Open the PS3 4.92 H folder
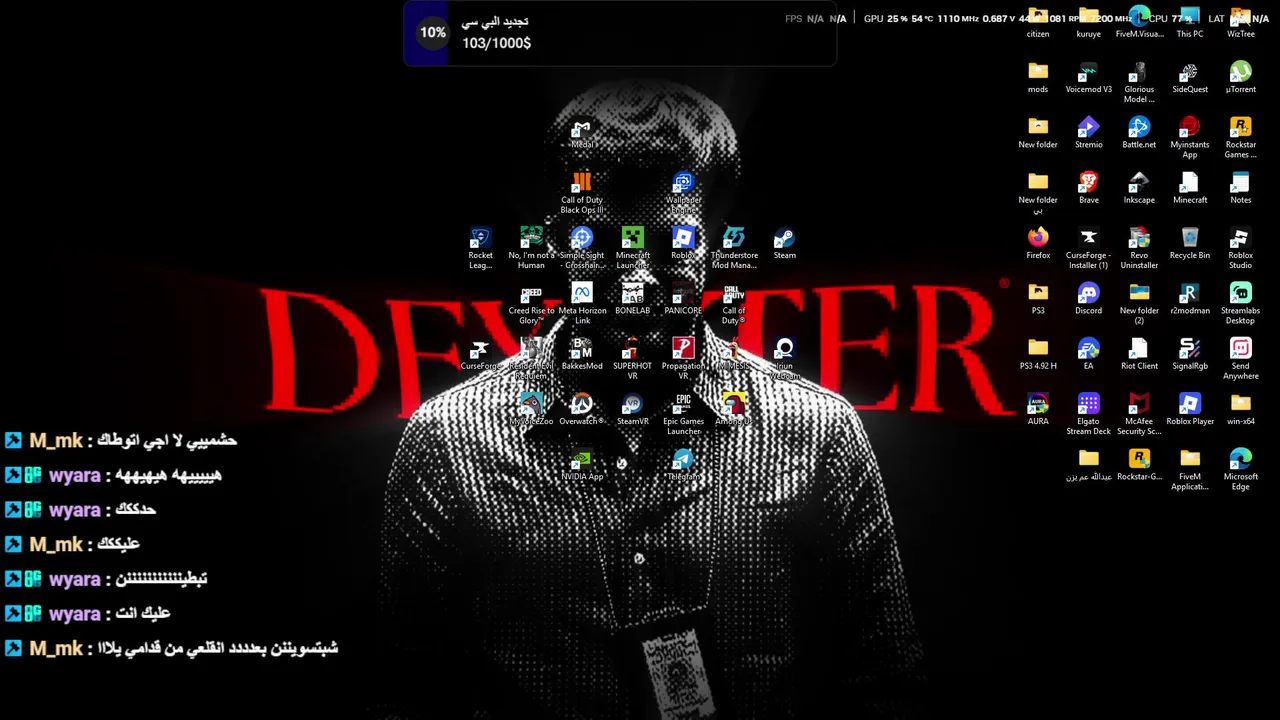Viewport: 1280px width, 720px height. tap(1038, 354)
